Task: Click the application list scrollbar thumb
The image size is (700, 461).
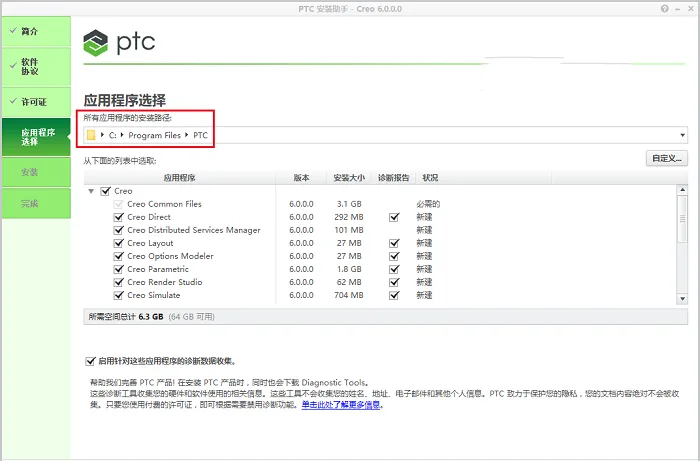Action: pos(682,219)
